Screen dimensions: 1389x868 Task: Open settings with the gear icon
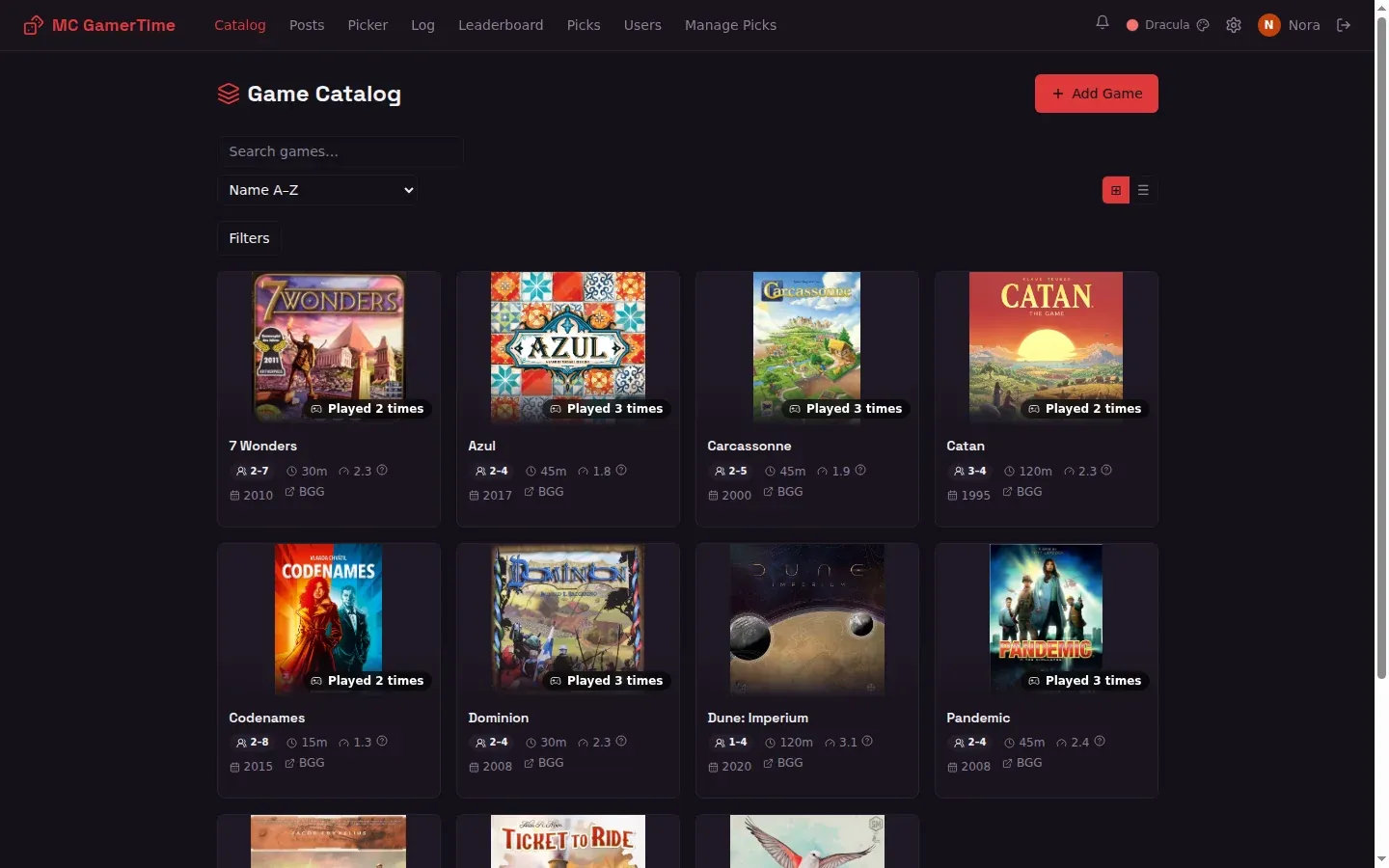coord(1234,25)
